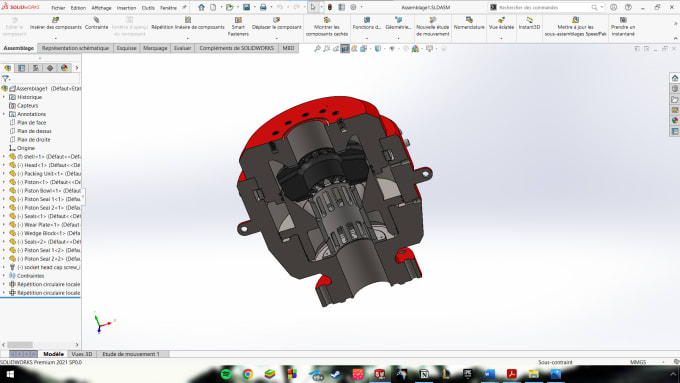Expand the Piston Bowl<1> component
Screen dimensions: 680x383
4,190
